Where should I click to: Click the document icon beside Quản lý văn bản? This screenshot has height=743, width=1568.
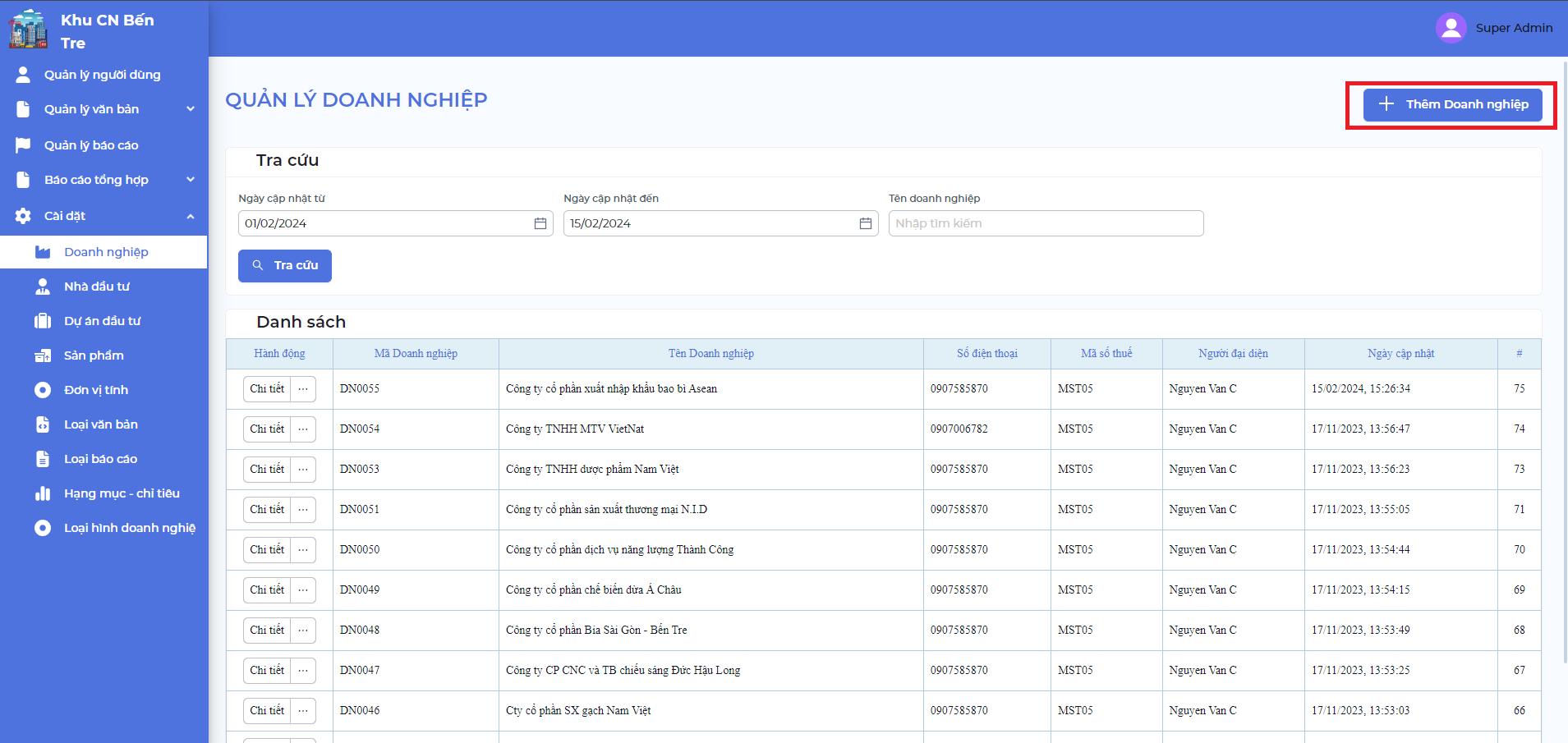pos(23,109)
